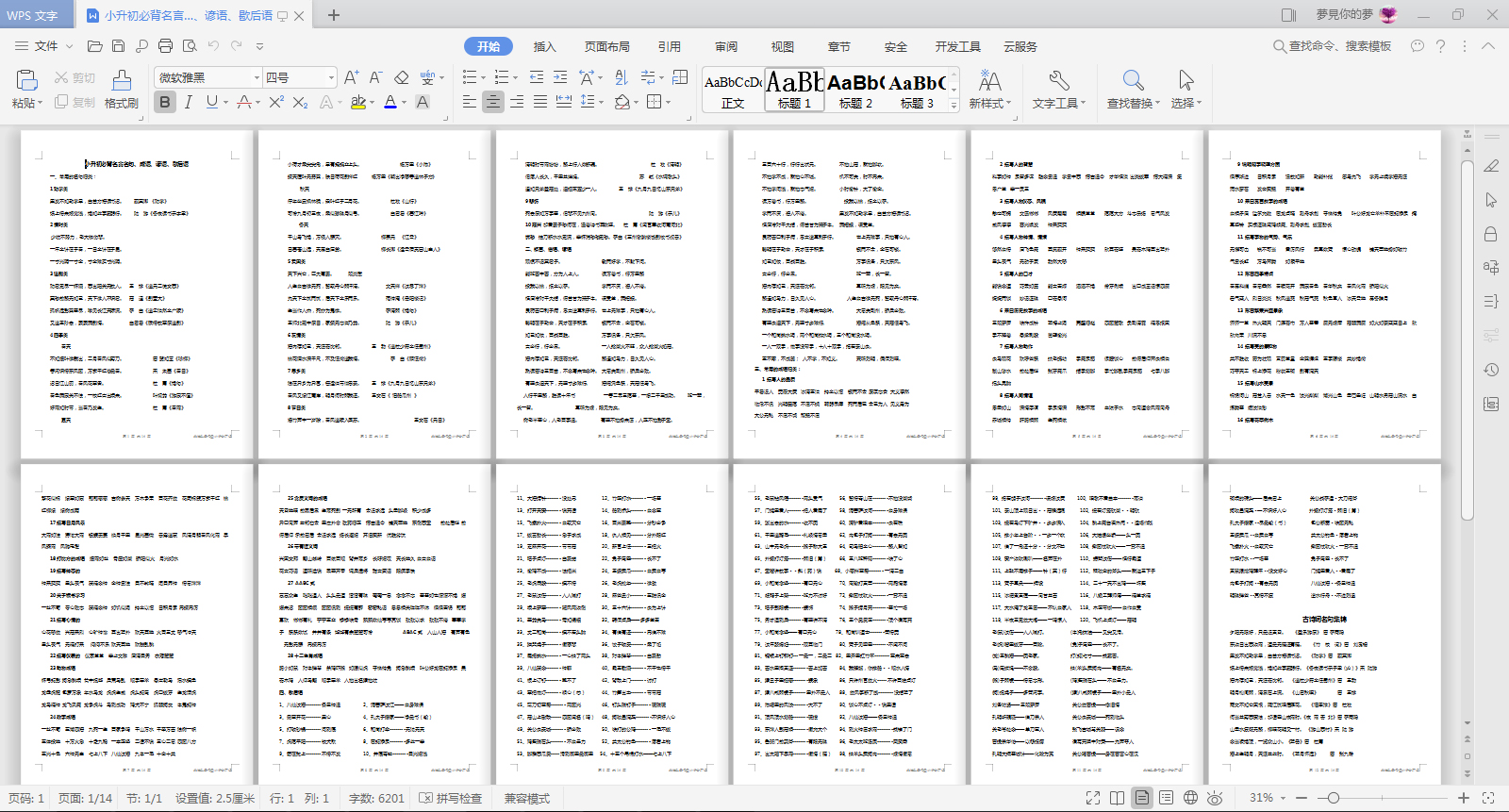Open the 引用 ribbon tab

pos(670,46)
